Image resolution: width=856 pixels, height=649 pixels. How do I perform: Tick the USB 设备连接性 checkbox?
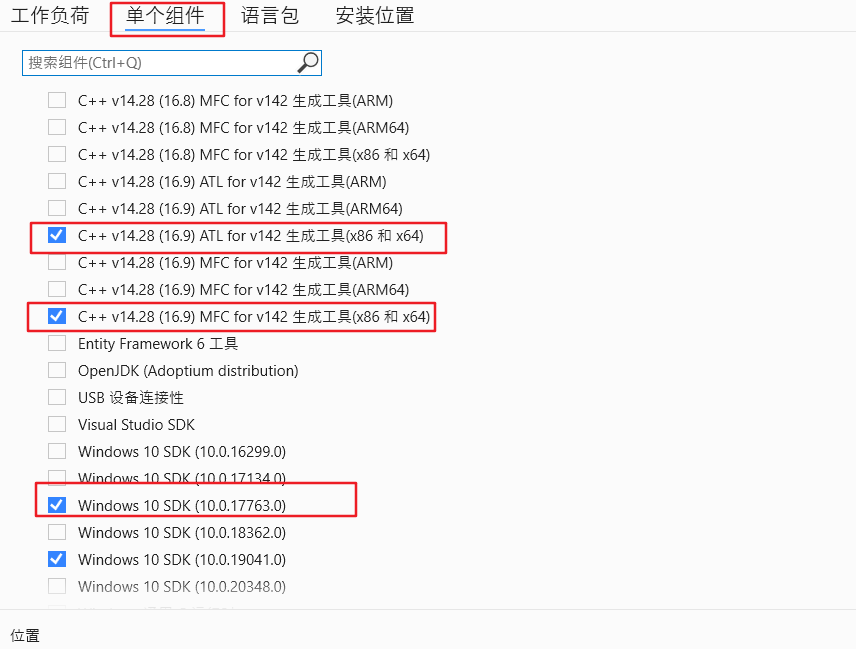click(57, 397)
